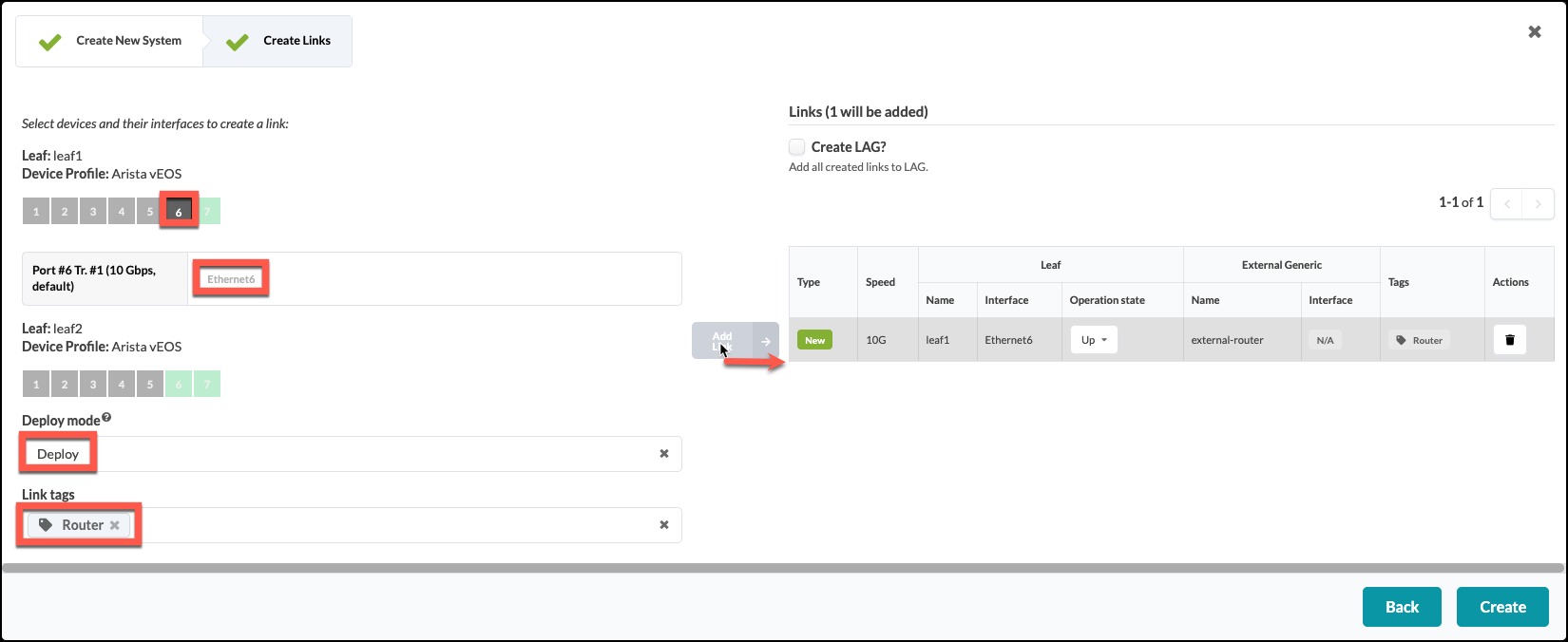The image size is (1568, 642).
Task: Go to previous page of links
Action: click(x=1506, y=203)
